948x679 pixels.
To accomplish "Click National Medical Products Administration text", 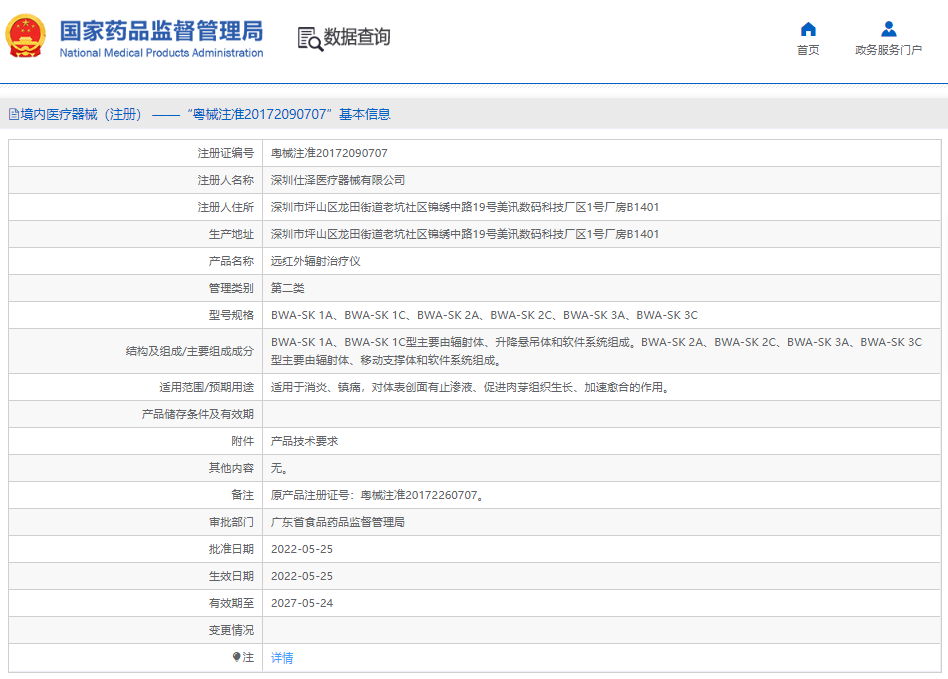I will pos(161,53).
